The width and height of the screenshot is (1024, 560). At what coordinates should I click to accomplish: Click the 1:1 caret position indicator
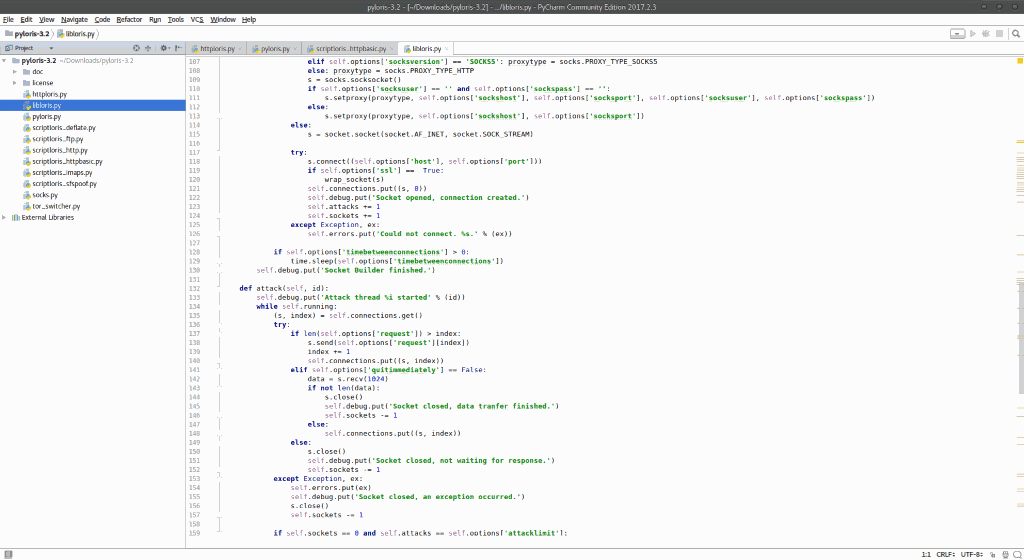click(926, 554)
